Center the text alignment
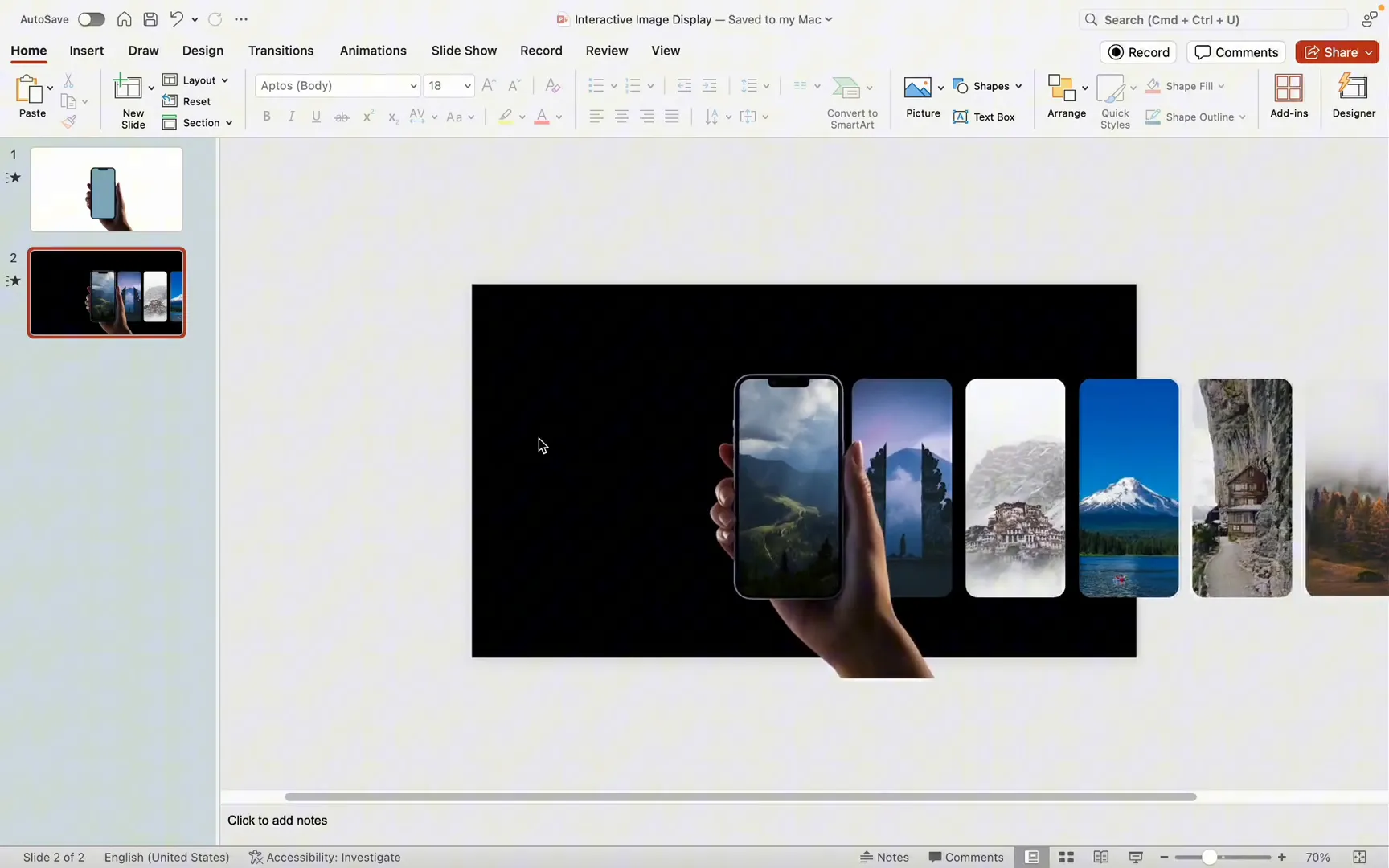This screenshot has height=868, width=1389. coord(621,117)
